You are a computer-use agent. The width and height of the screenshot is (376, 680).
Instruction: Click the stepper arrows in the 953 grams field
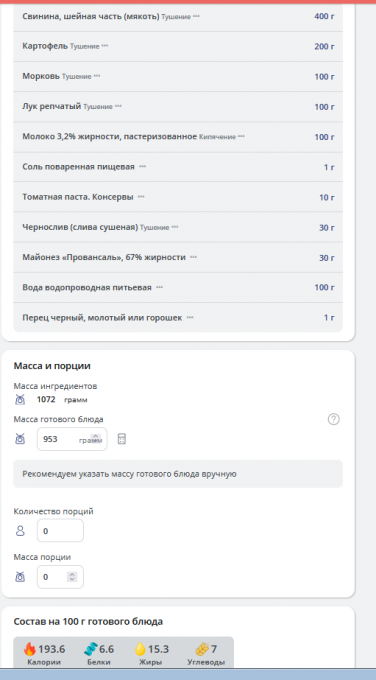96,439
